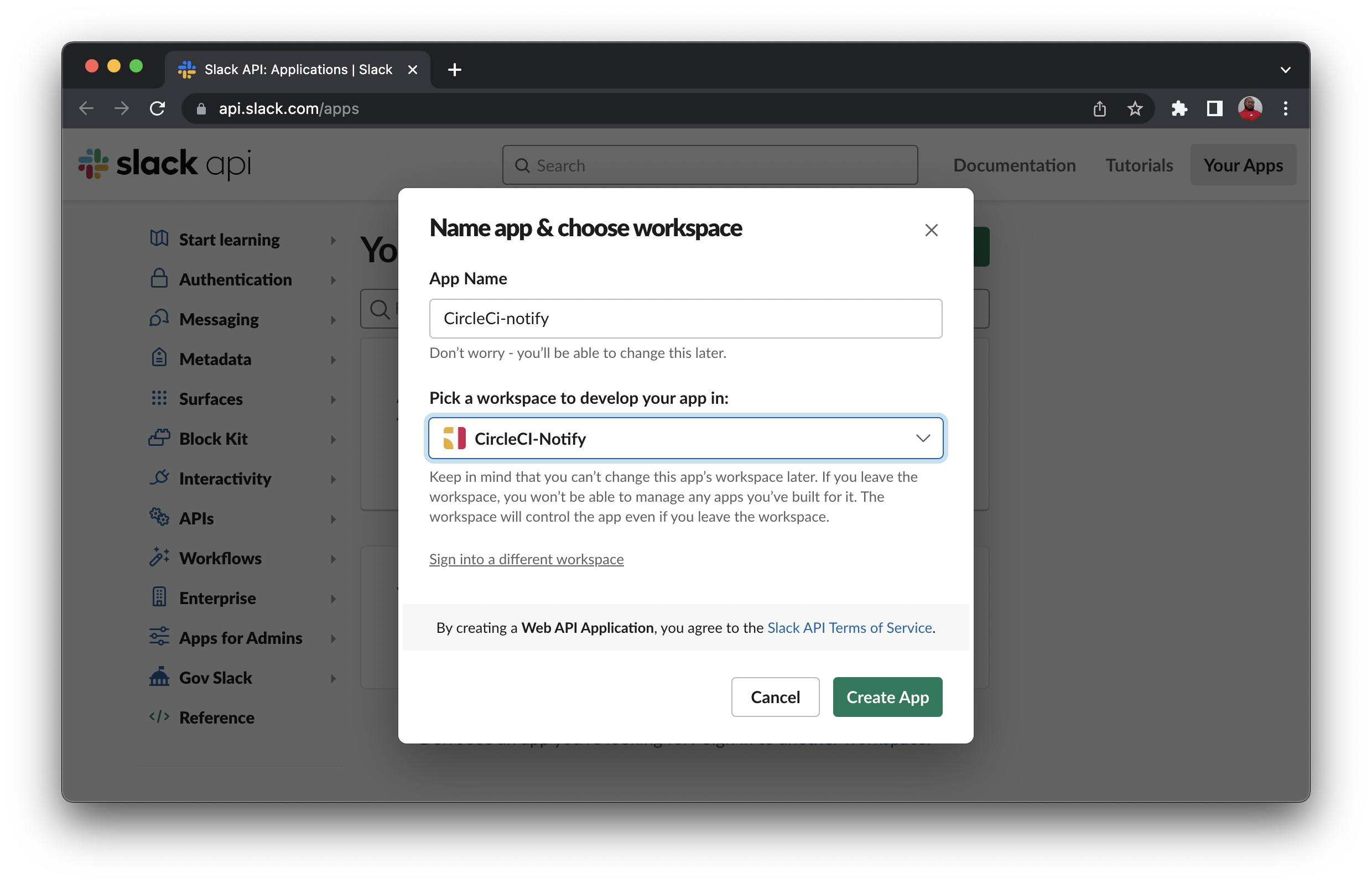The image size is (1372, 884).
Task: Reload the browser page
Action: pos(157,108)
